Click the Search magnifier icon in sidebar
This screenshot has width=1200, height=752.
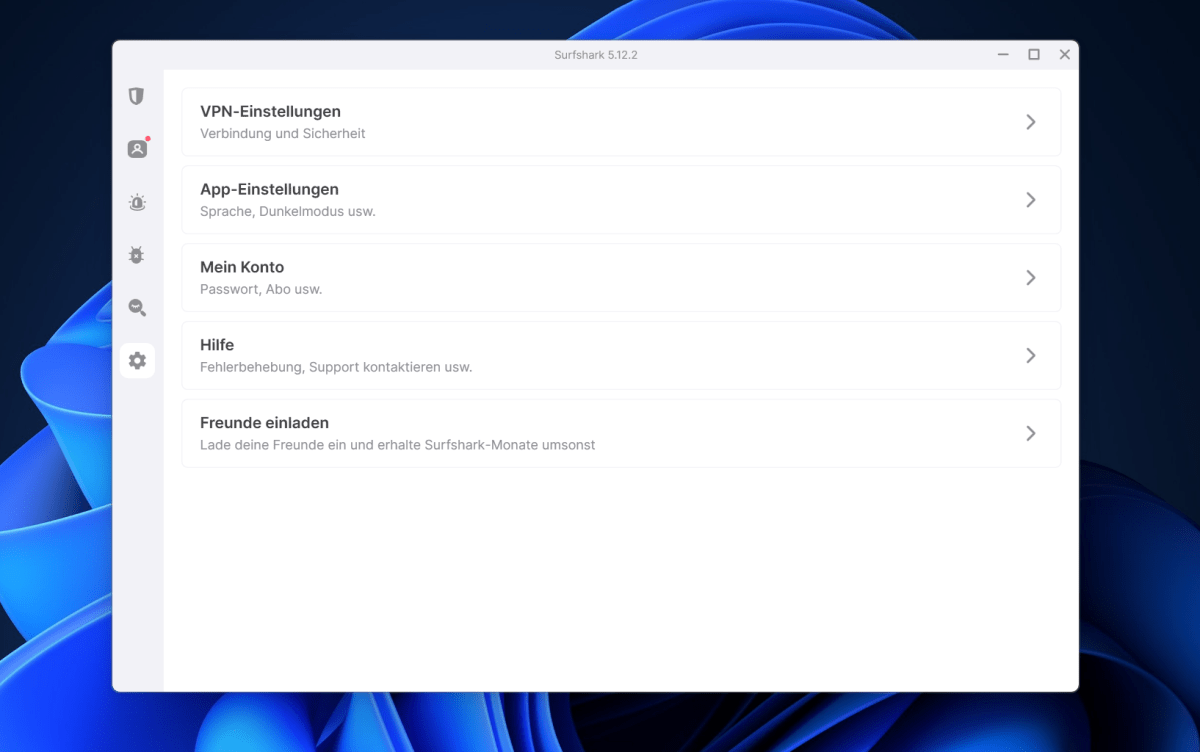[137, 308]
